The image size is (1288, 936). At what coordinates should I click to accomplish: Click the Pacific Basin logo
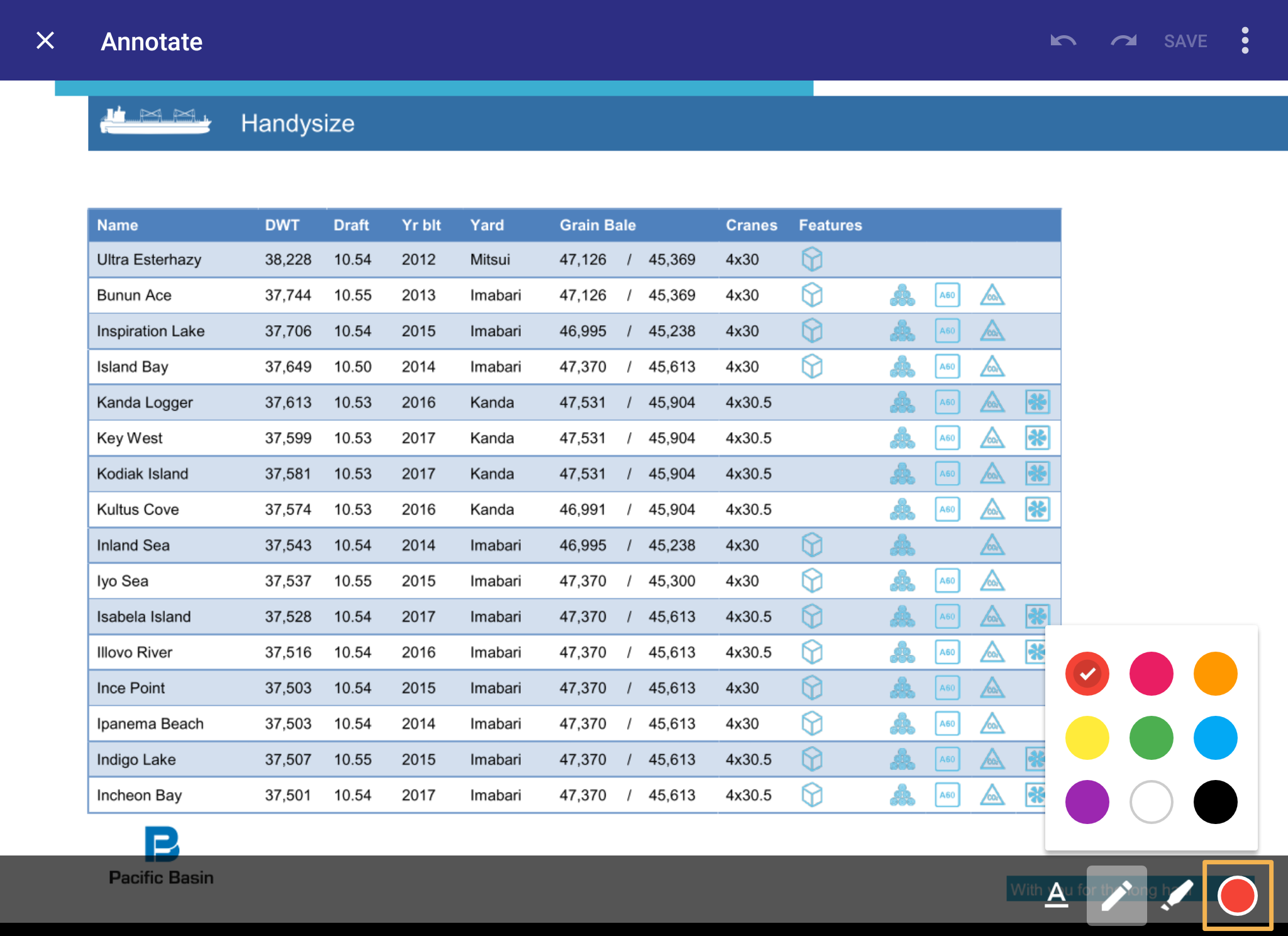coord(161,855)
